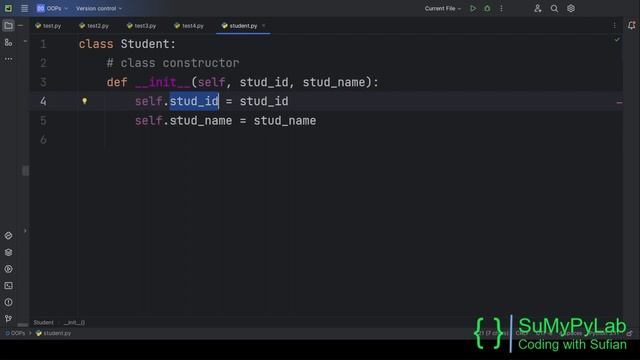Click the 'Student' class name on line 1
Image resolution: width=640 pixels, height=360 pixels.
[144, 44]
